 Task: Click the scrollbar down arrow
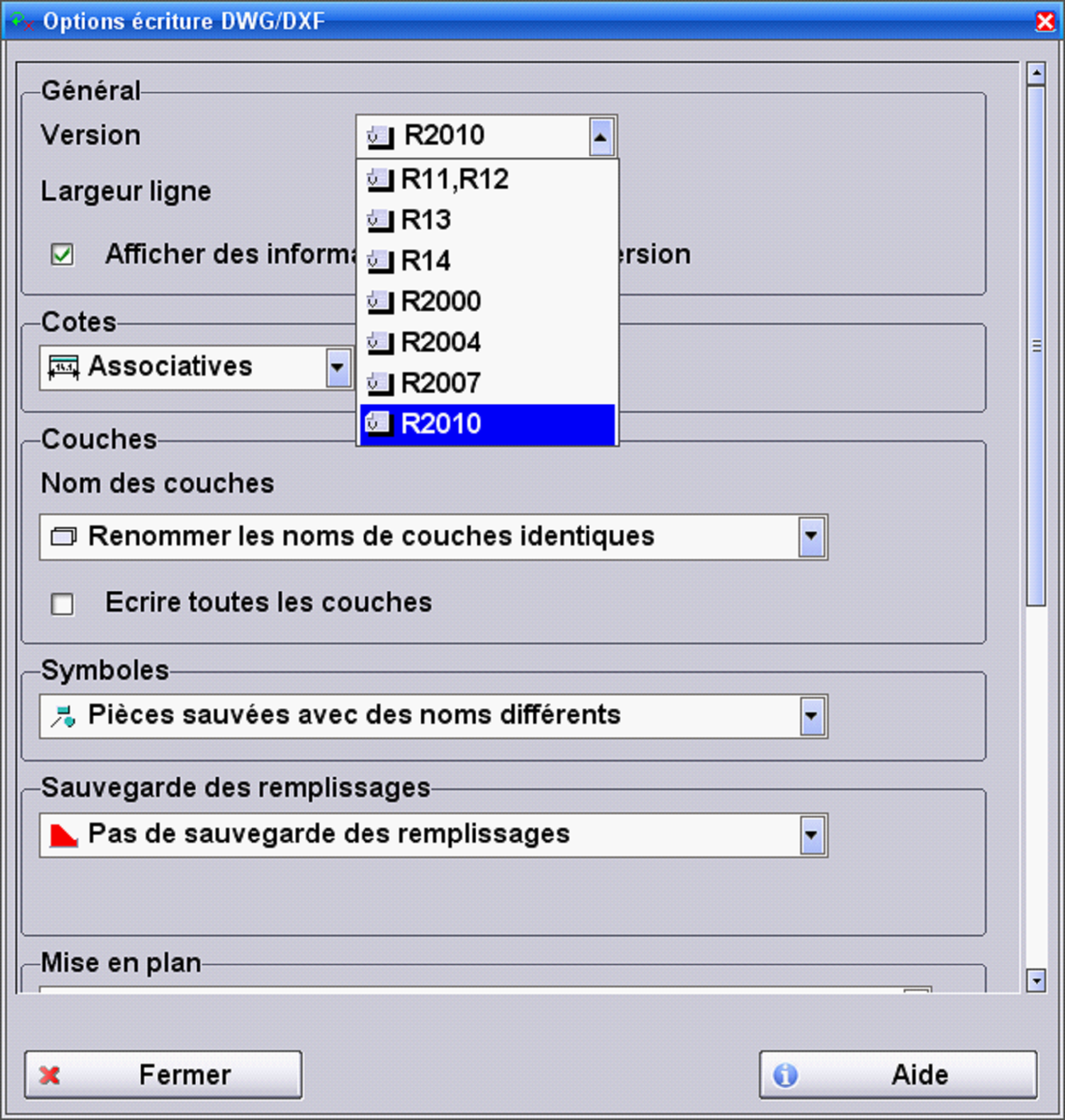coord(1036,981)
